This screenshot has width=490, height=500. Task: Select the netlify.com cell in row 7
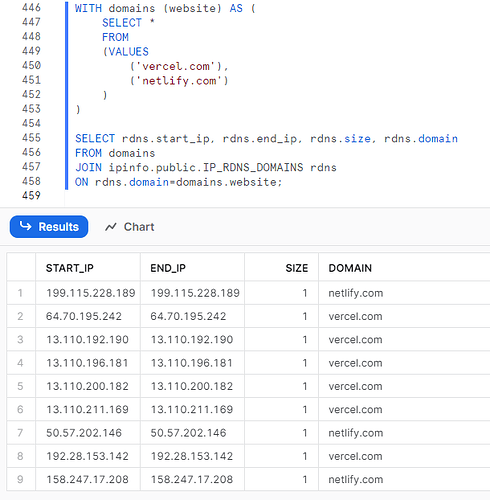point(356,433)
